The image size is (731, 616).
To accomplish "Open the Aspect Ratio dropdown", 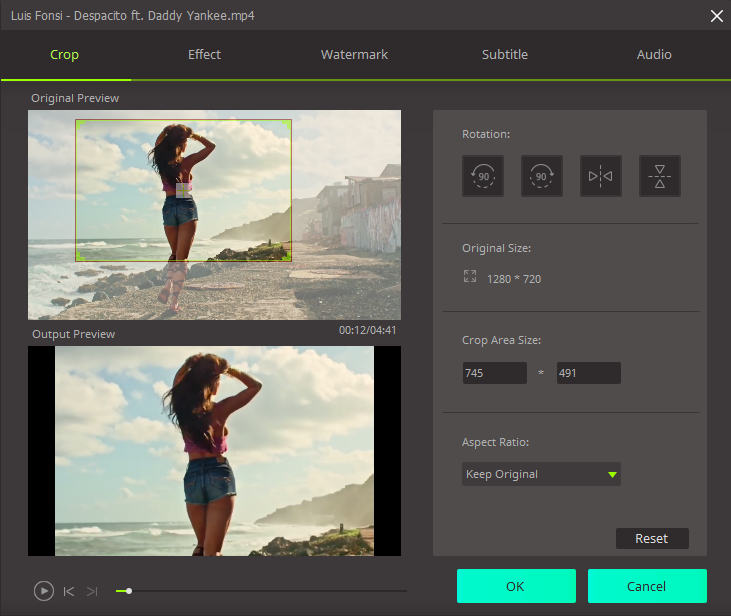I will click(x=541, y=474).
